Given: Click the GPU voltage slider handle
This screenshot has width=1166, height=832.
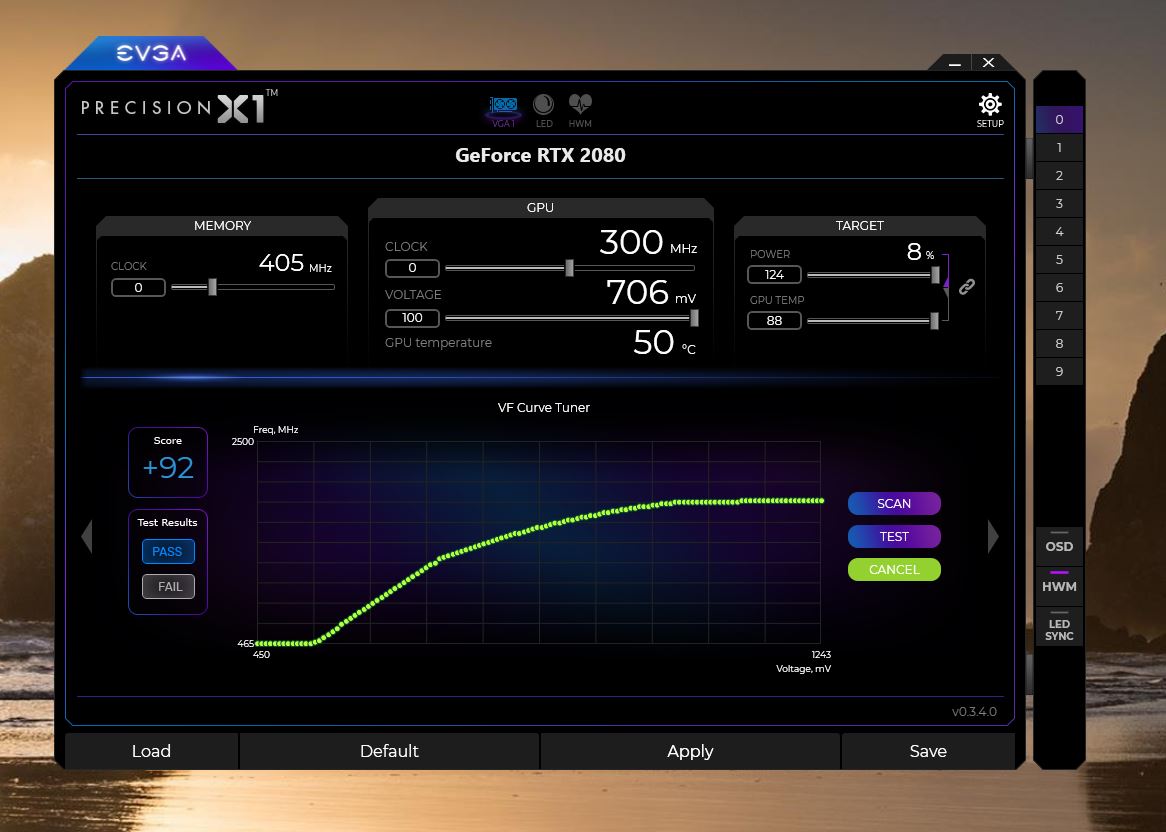Looking at the screenshot, I should tap(694, 318).
